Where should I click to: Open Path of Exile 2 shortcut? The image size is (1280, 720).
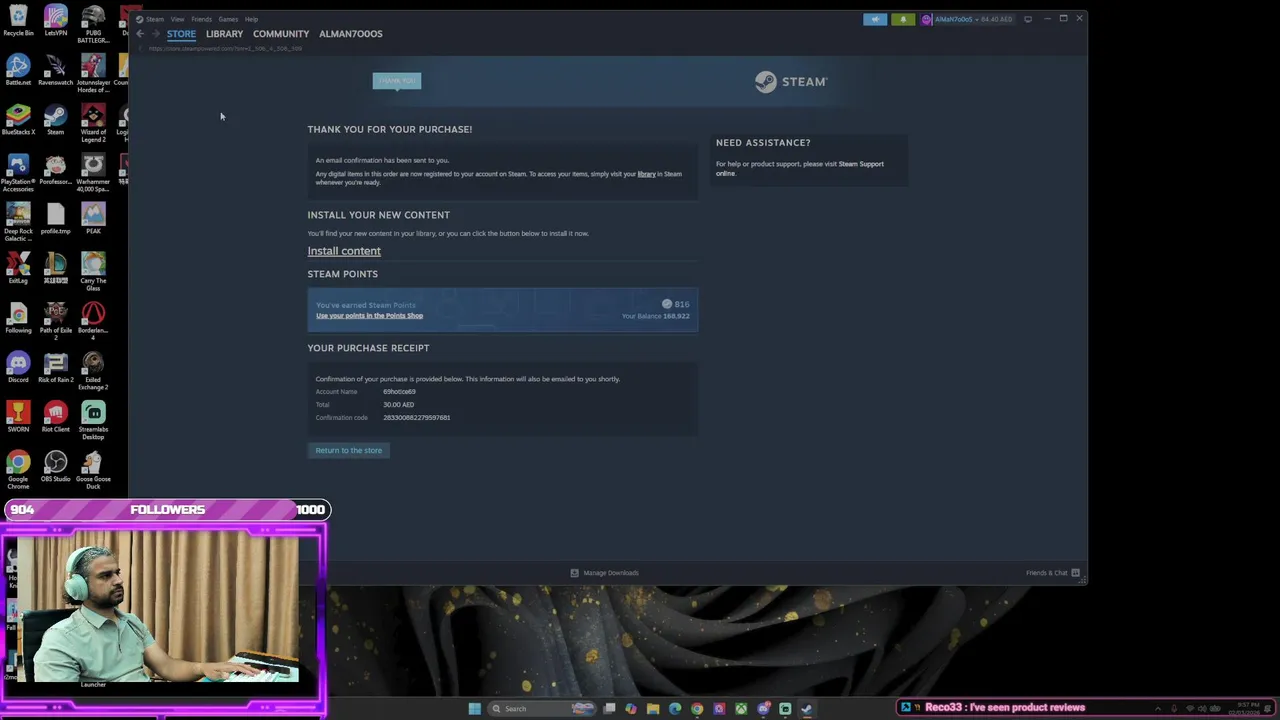(x=56, y=321)
